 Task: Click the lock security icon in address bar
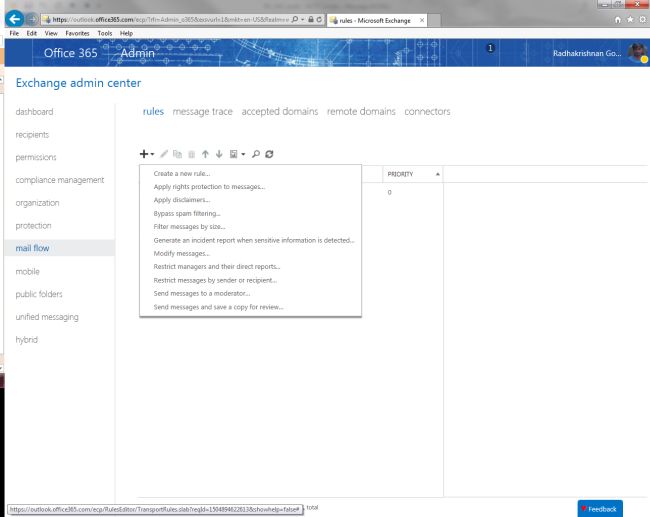click(x=310, y=19)
